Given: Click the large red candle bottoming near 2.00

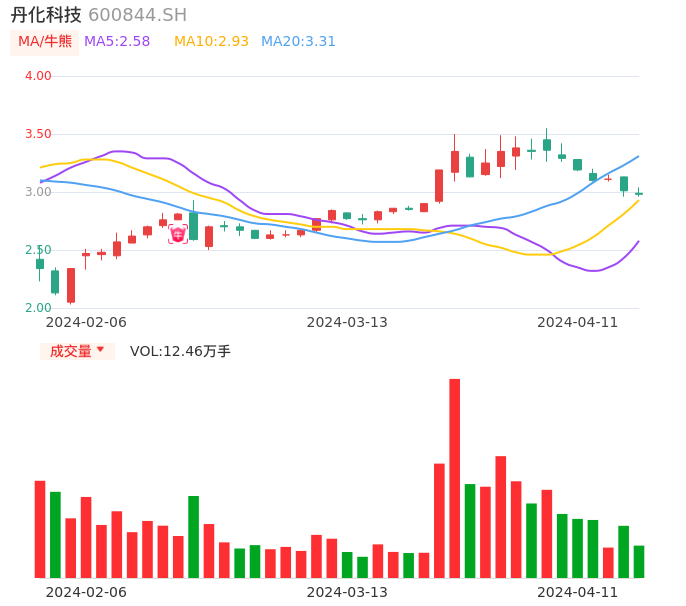Looking at the screenshot, I should pyautogui.click(x=71, y=285).
